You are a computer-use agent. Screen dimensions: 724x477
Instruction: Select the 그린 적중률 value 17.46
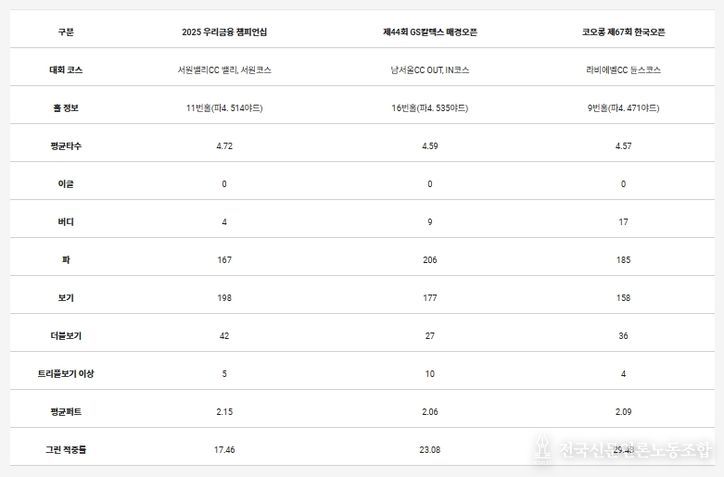pos(225,449)
